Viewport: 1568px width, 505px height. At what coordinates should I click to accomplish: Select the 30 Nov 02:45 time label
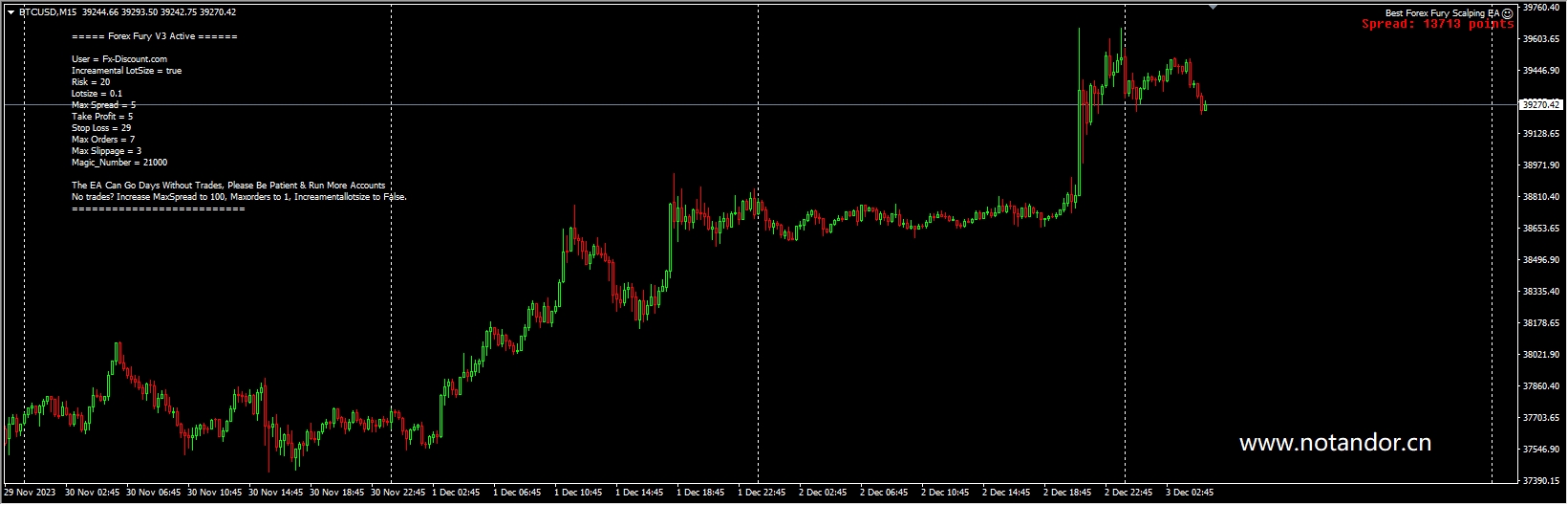coord(92,494)
